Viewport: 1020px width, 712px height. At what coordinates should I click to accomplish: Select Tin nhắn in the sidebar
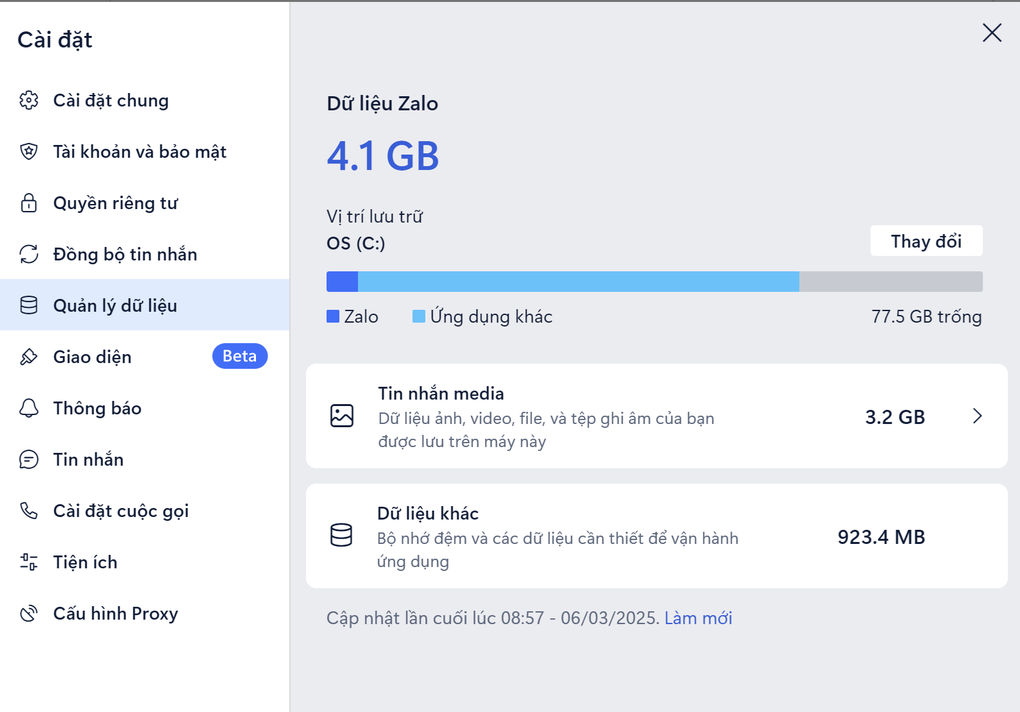click(144, 460)
